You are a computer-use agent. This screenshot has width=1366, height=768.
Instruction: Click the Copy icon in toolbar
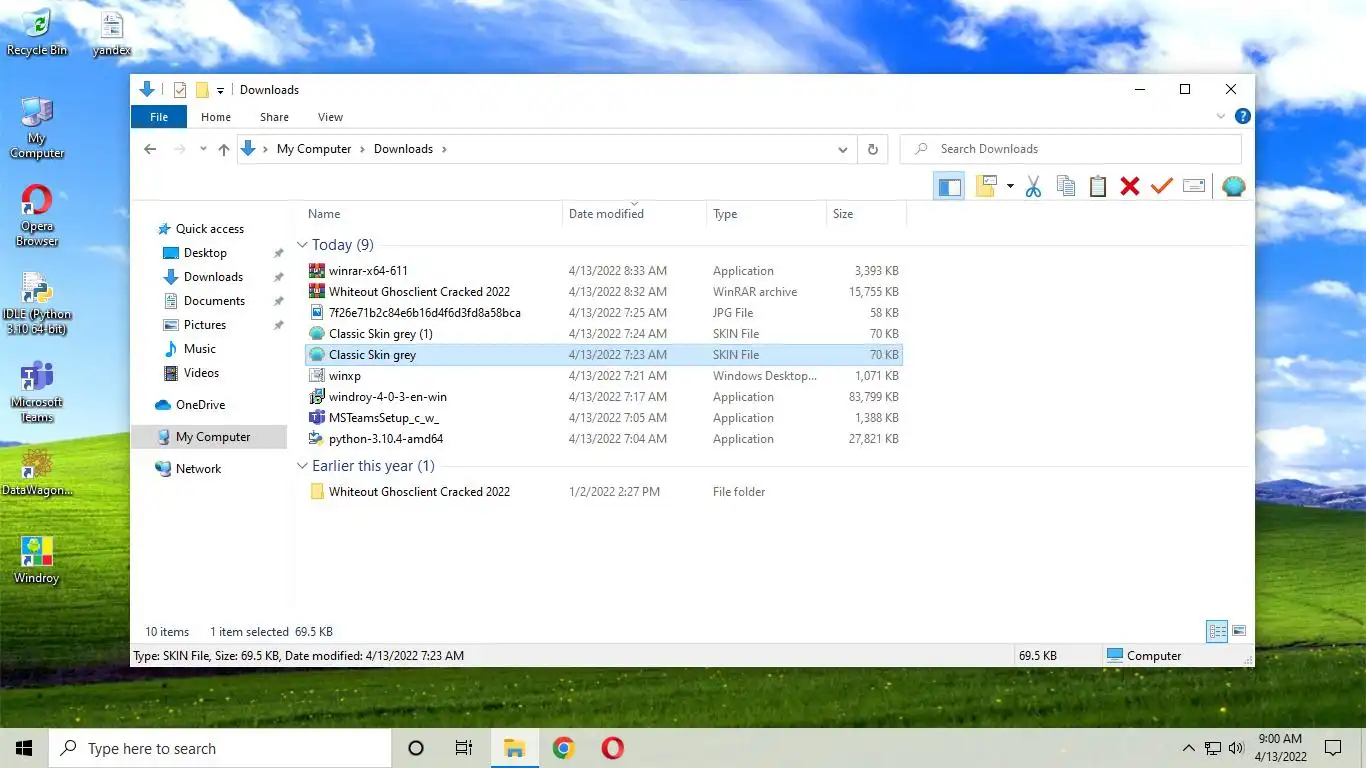tap(1066, 186)
